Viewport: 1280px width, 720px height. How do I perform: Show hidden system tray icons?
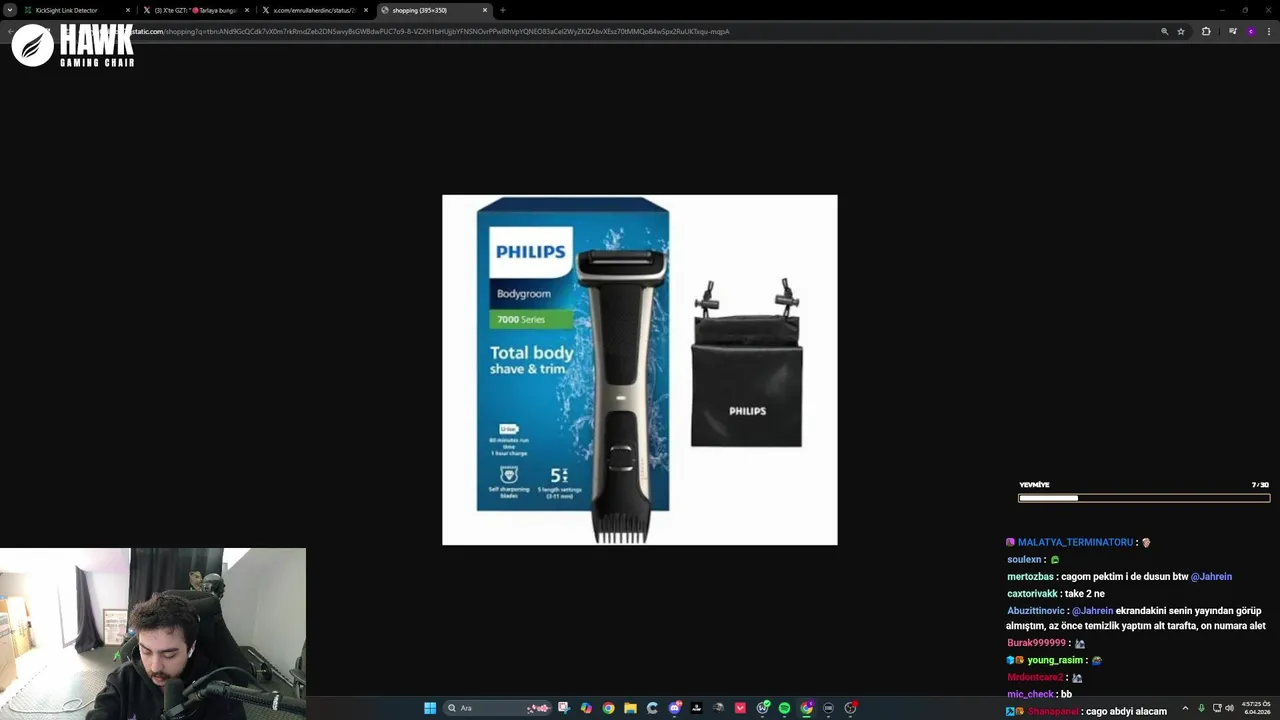tap(1185, 708)
